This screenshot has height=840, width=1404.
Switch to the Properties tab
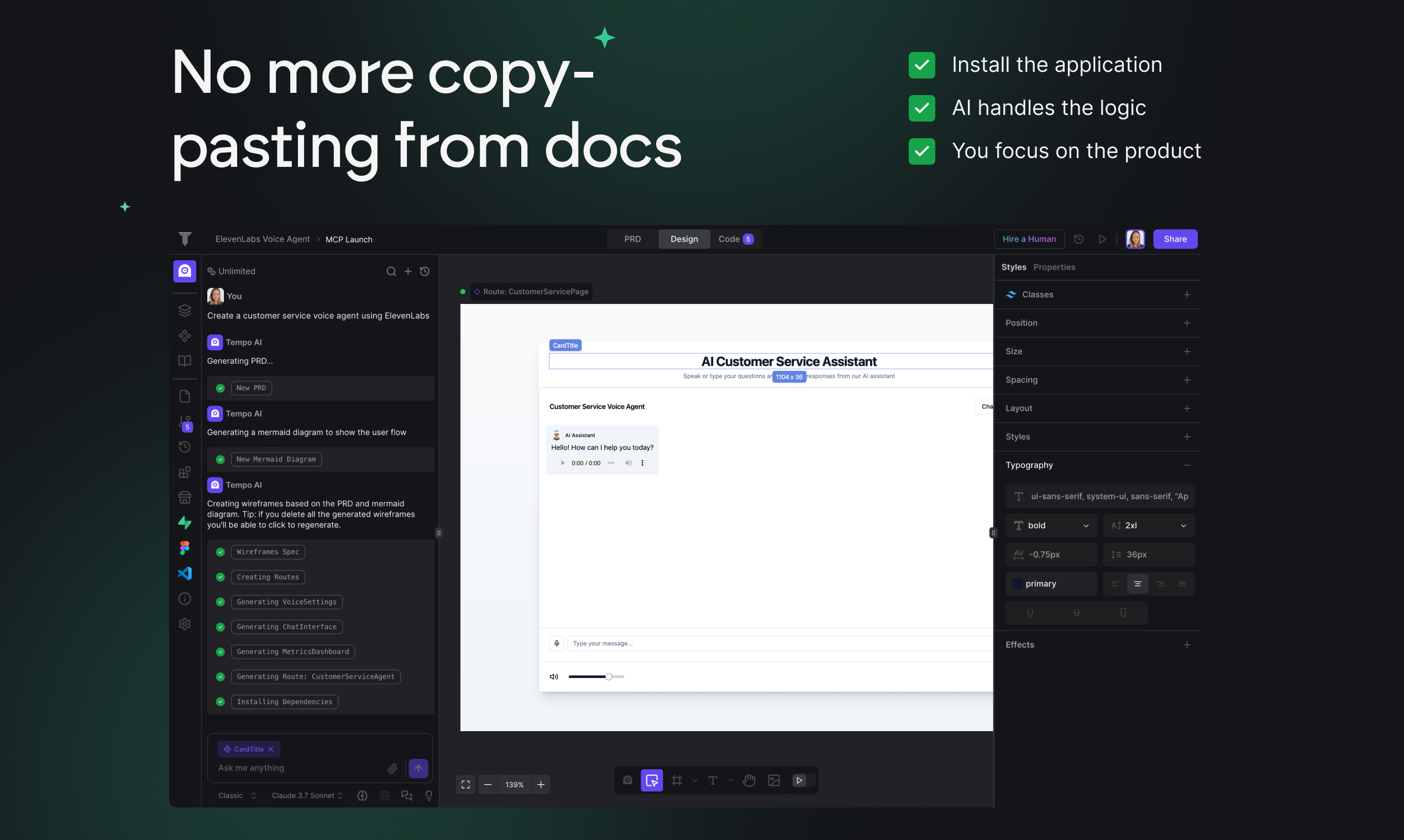1054,266
